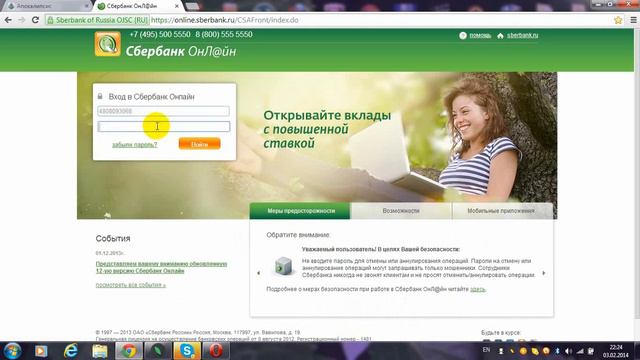Click the network signal tray icon

580,351
